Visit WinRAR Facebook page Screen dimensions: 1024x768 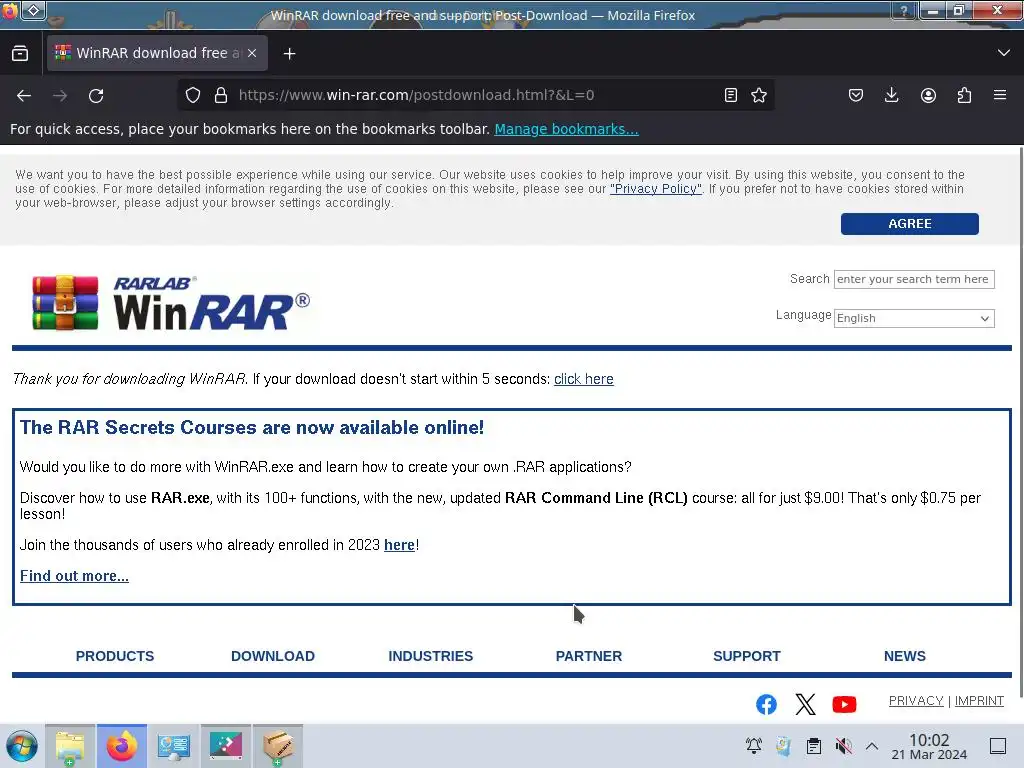click(766, 704)
